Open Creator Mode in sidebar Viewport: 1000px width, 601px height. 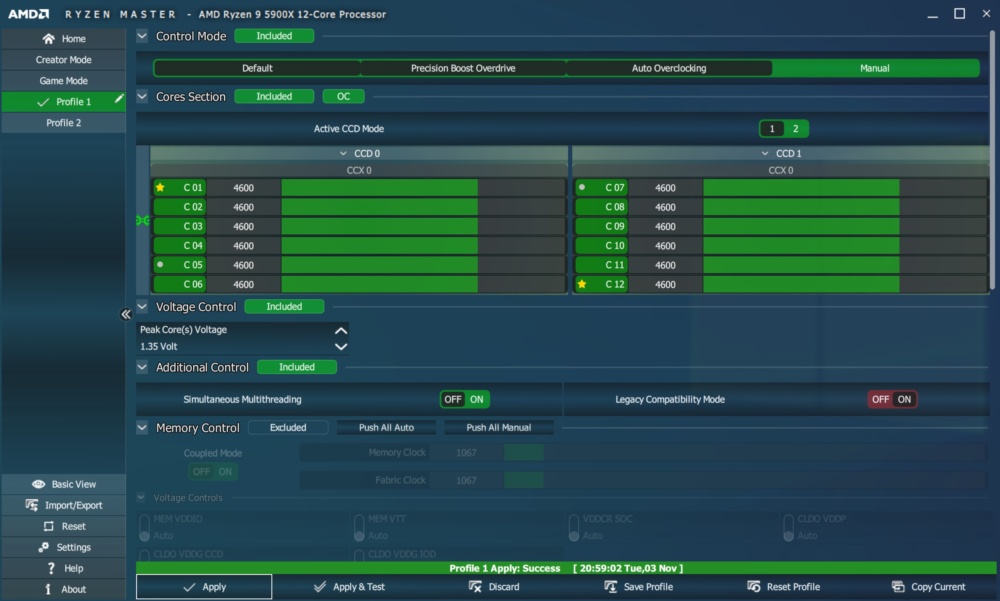63,60
